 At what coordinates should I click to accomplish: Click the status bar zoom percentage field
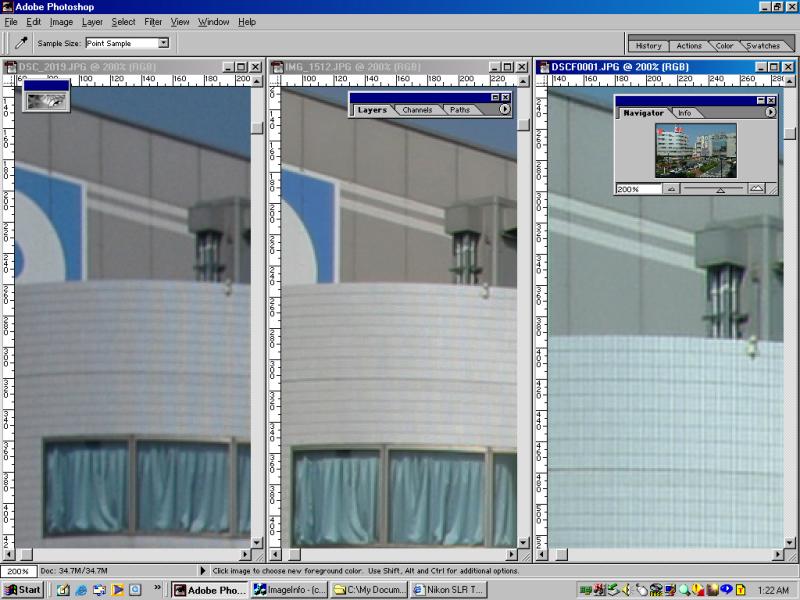click(x=18, y=571)
